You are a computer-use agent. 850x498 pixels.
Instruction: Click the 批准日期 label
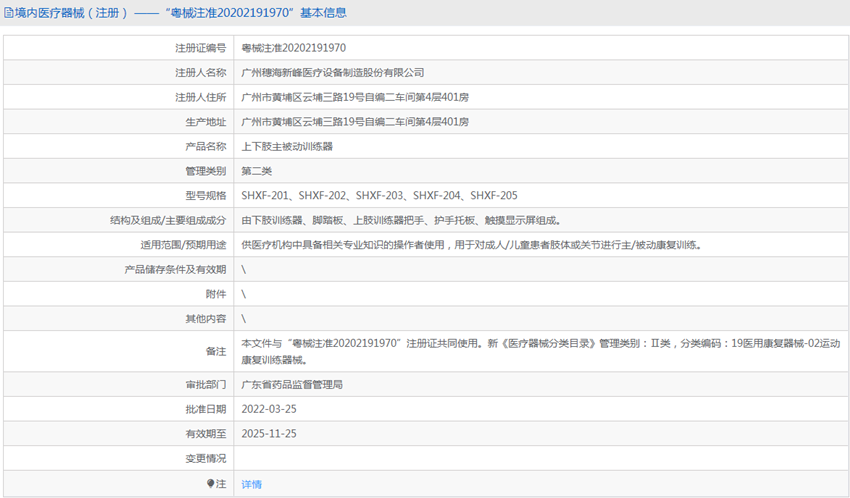[206, 409]
